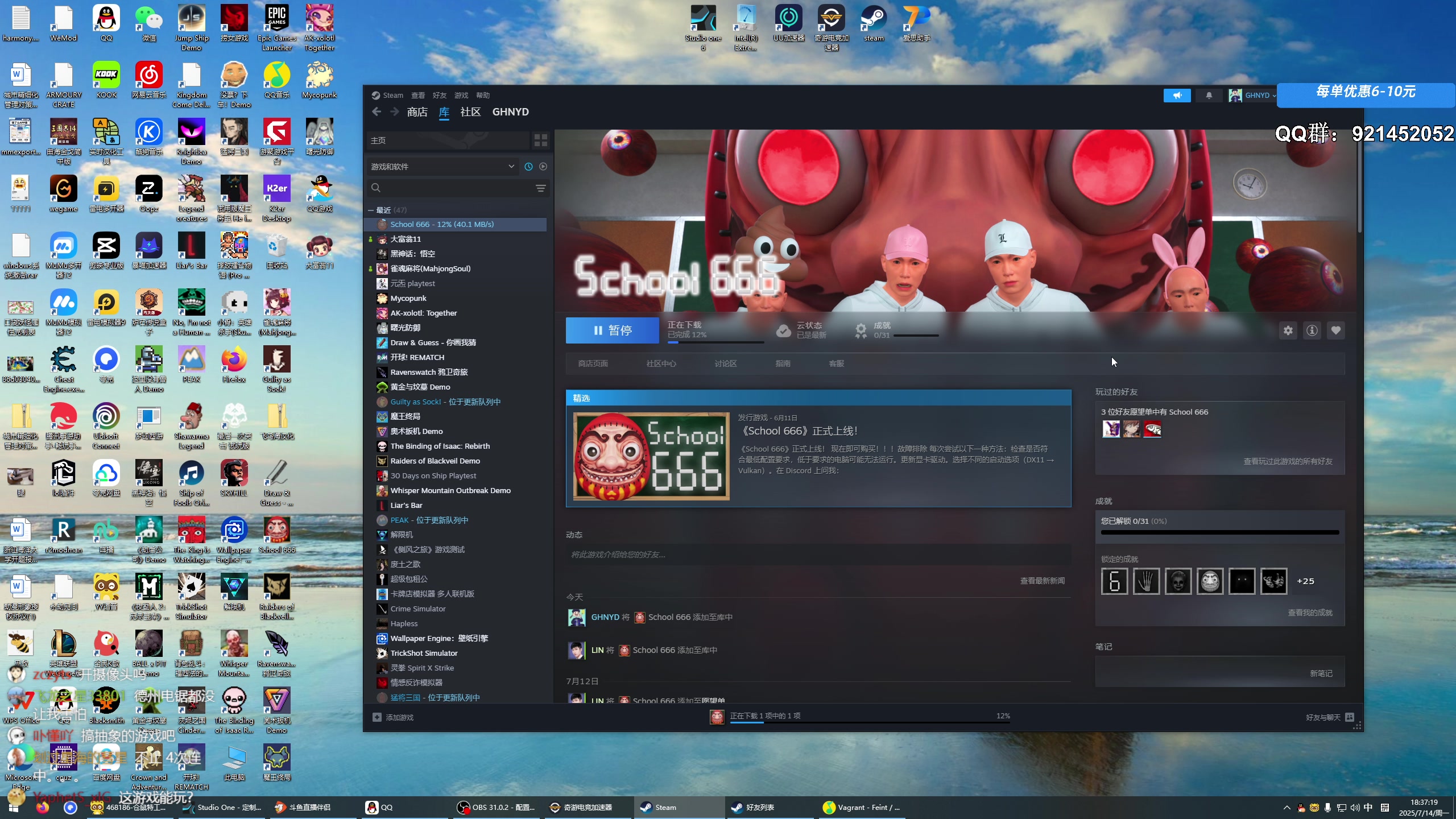Open the 社区中心 link

661,364
